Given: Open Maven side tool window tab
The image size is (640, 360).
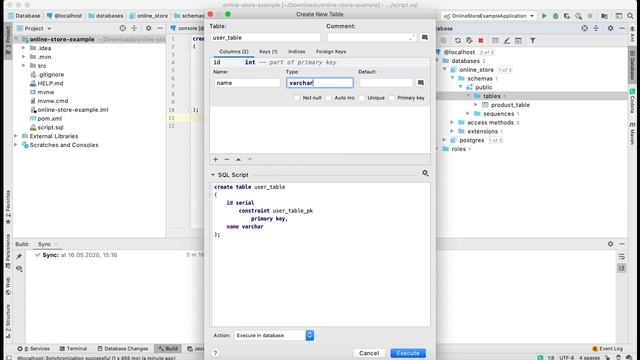Looking at the screenshot, I should (x=632, y=133).
